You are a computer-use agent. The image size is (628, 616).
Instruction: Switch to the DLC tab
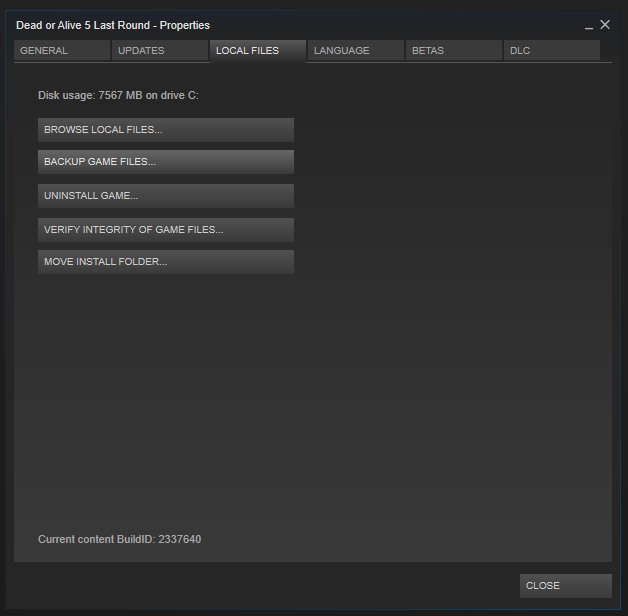click(x=551, y=51)
